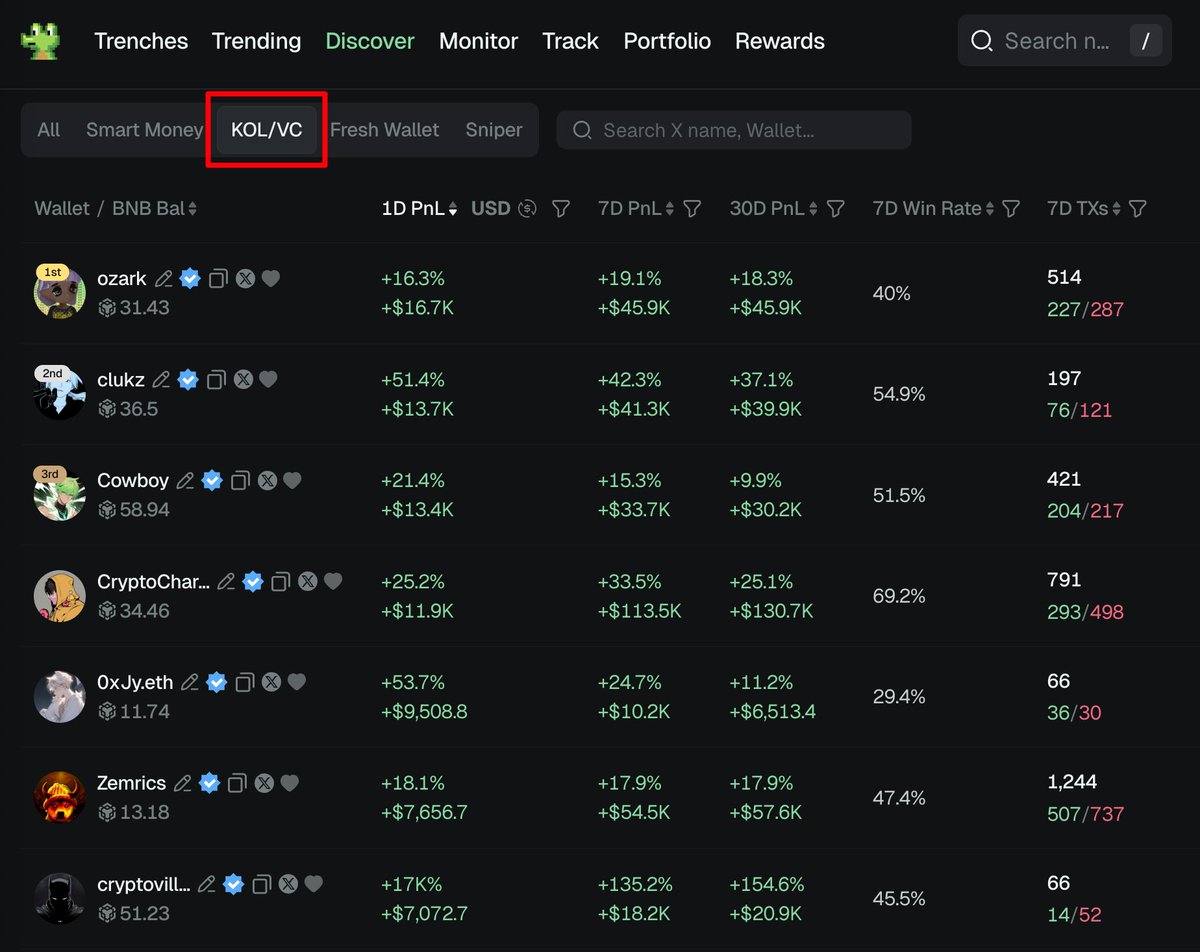Switch to the Smart Money tab
This screenshot has width=1200, height=952.
point(144,130)
